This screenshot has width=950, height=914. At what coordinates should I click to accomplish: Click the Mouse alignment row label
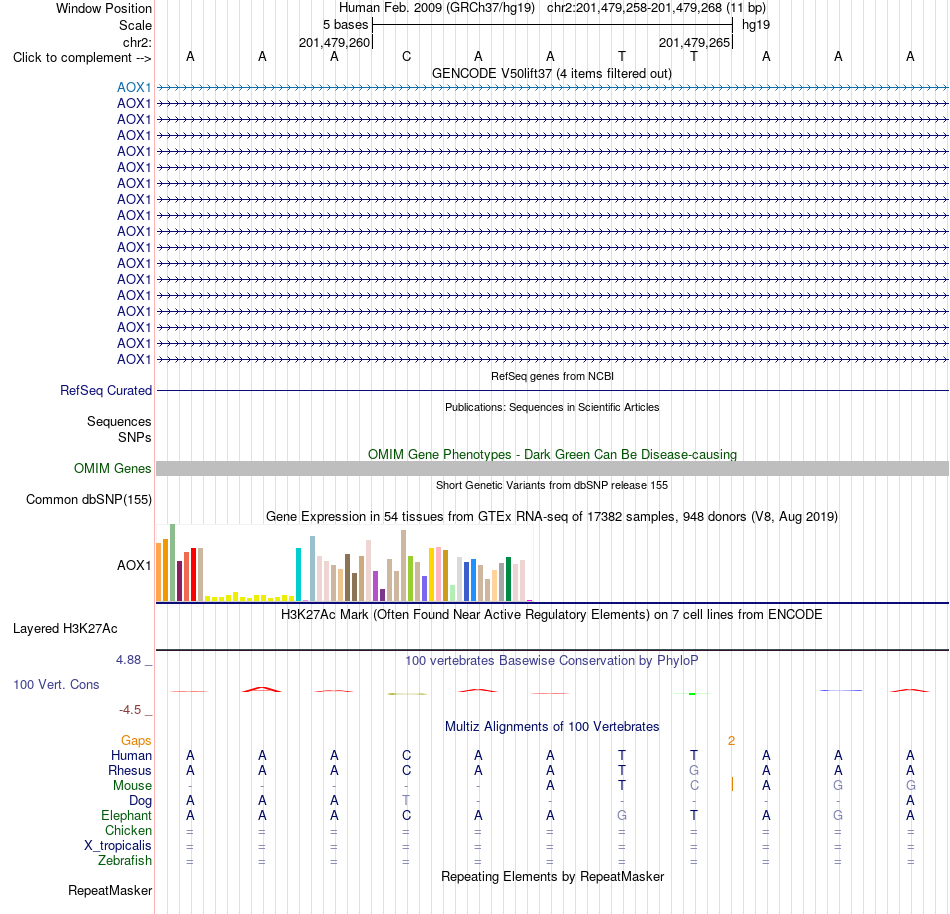coord(132,786)
